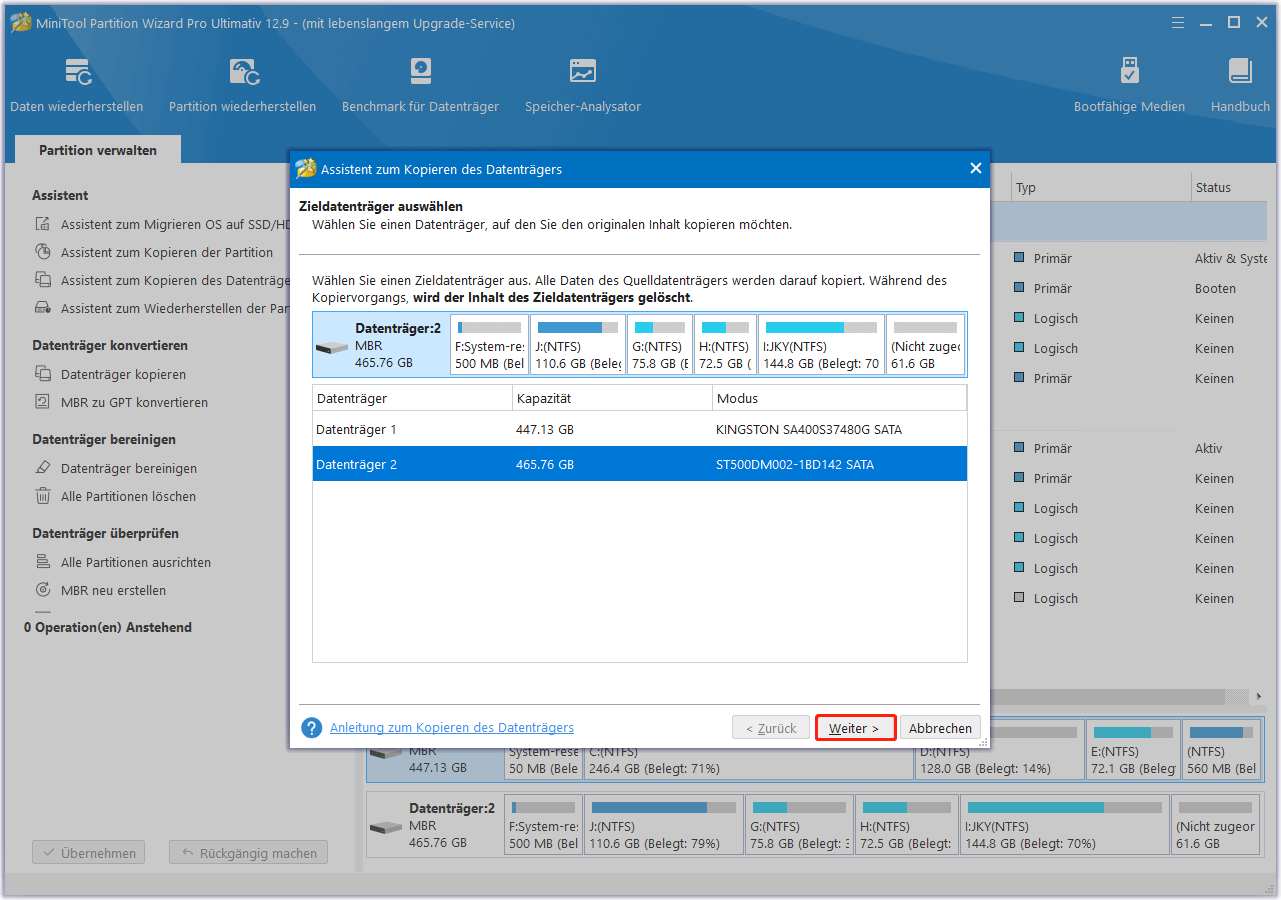Switch to Partition verwalten tab
This screenshot has width=1281, height=900.
click(x=98, y=150)
